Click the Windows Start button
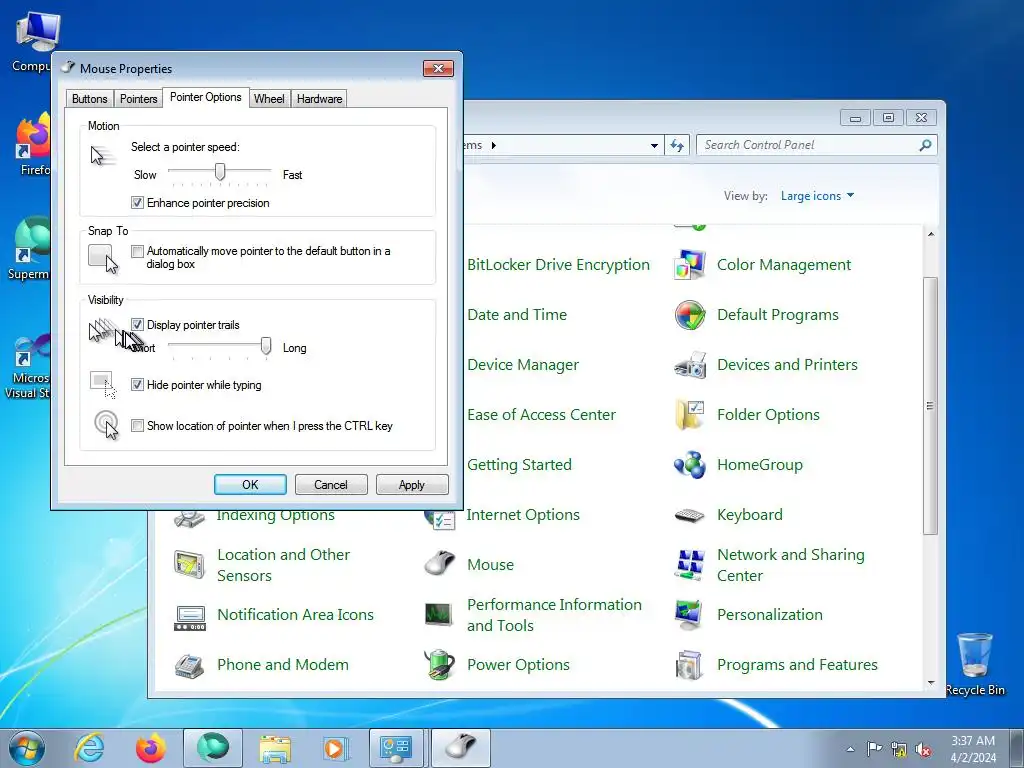This screenshot has height=768, width=1024. pos(27,748)
